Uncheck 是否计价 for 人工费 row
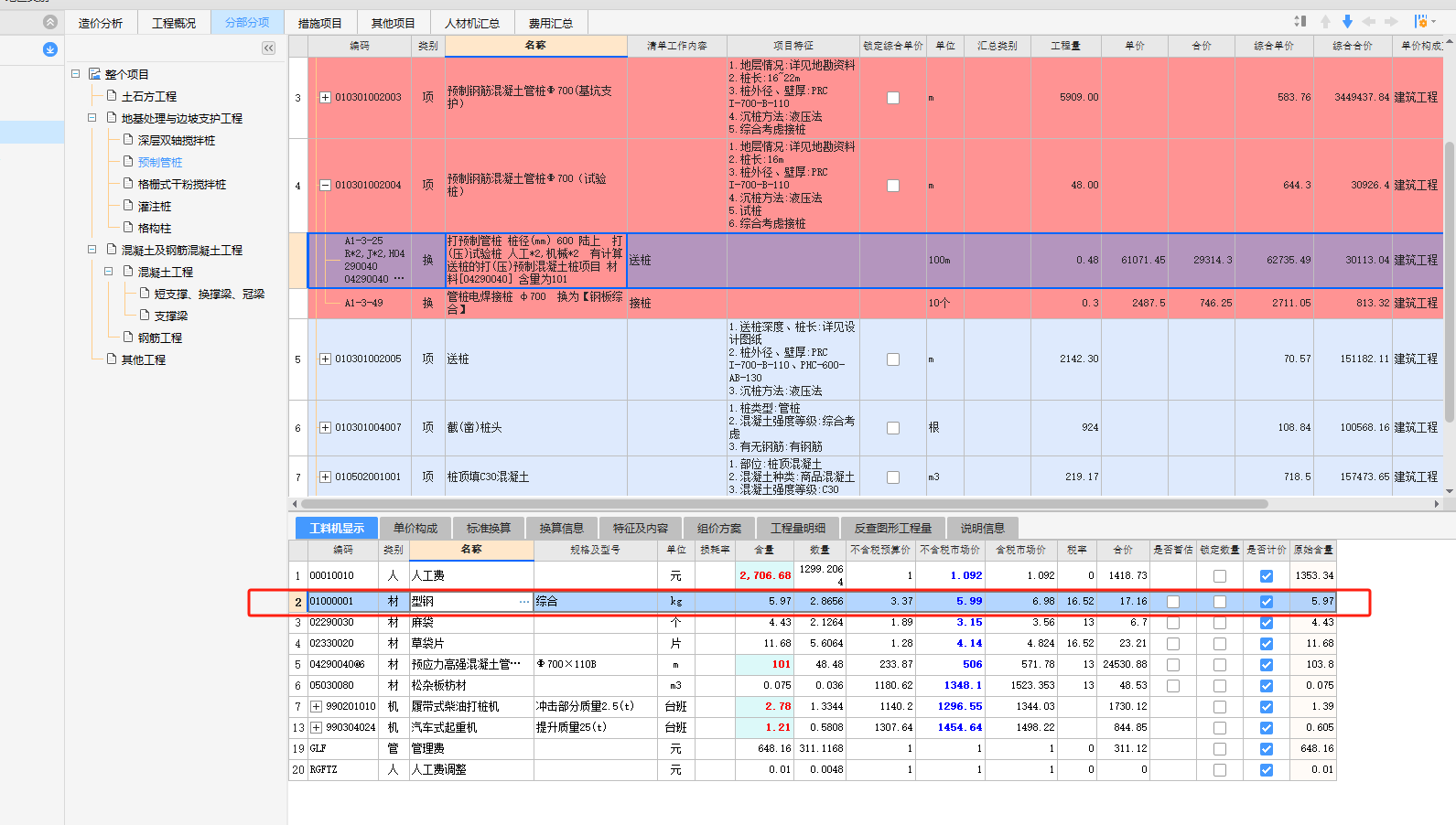The width and height of the screenshot is (1456, 825). [x=1267, y=576]
